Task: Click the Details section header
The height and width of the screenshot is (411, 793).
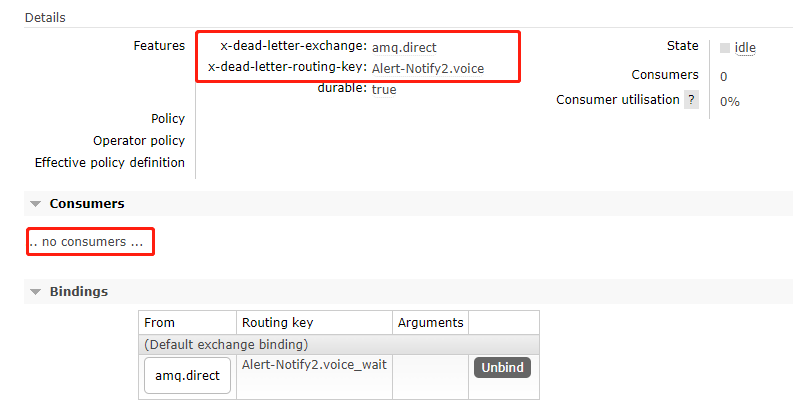Action: 47,18
